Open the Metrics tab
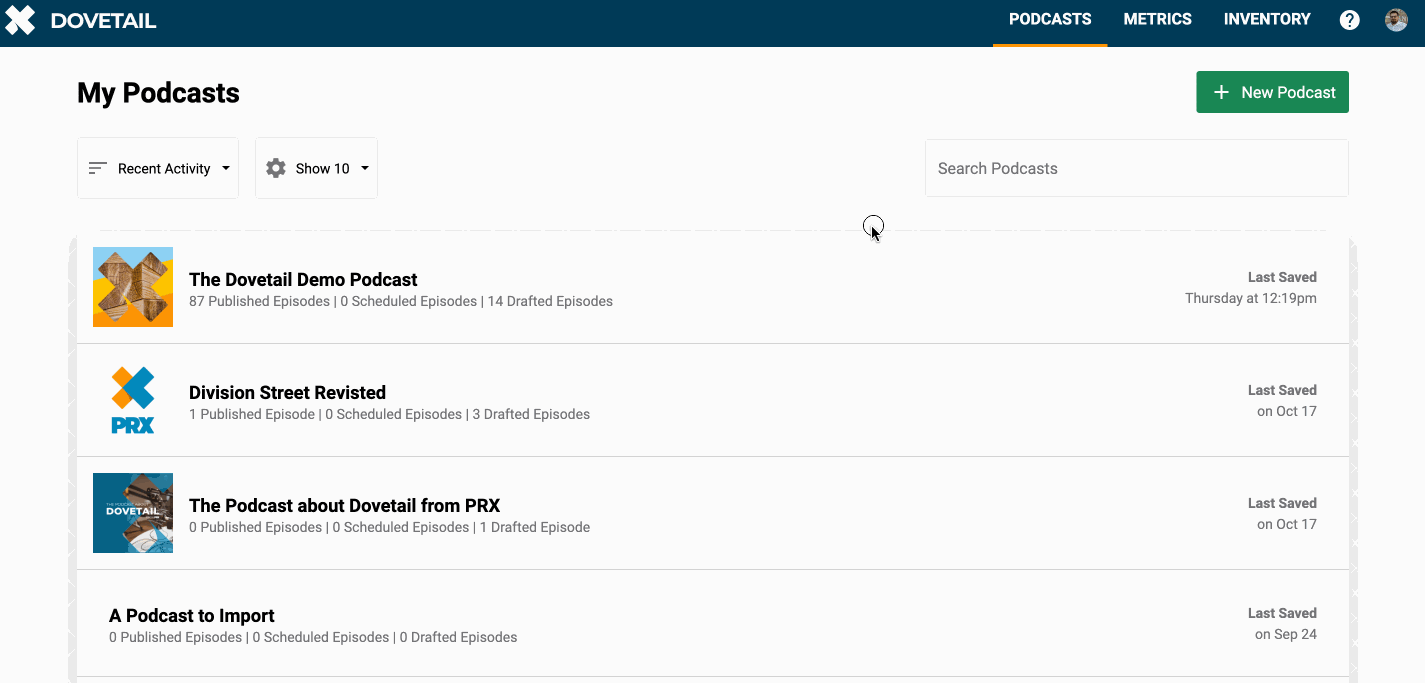 [x=1157, y=19]
